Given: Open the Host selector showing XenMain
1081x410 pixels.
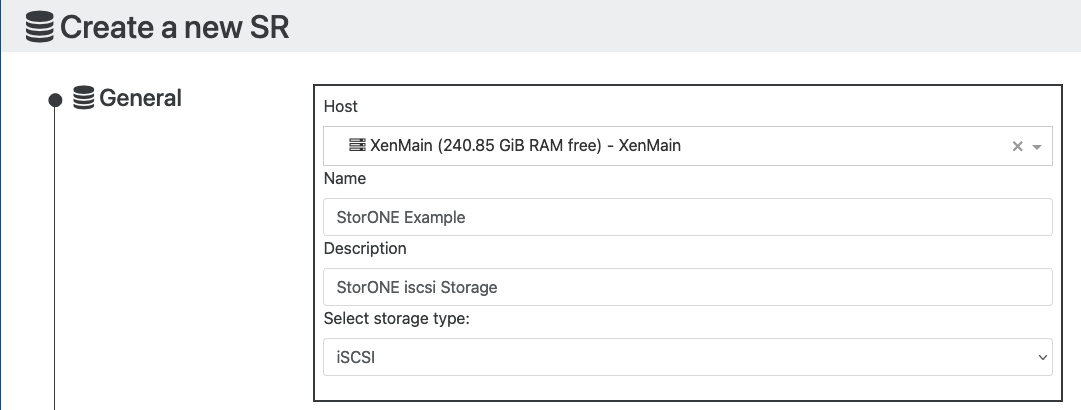Looking at the screenshot, I should 687,146.
